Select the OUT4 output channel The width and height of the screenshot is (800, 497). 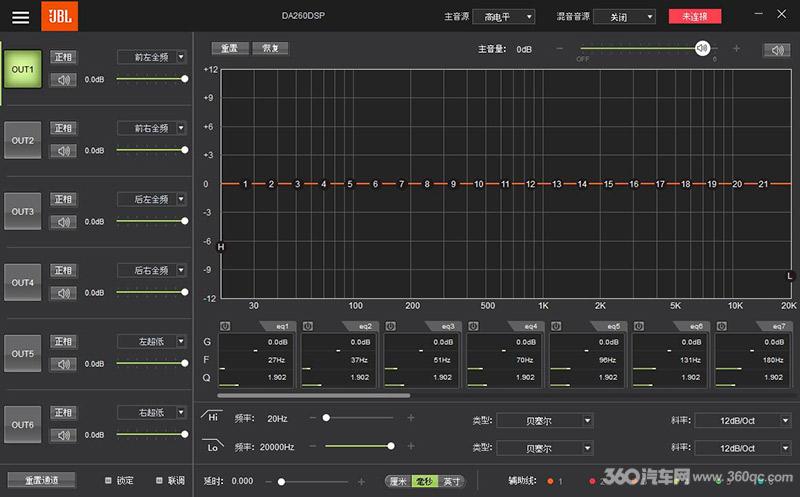click(x=22, y=282)
